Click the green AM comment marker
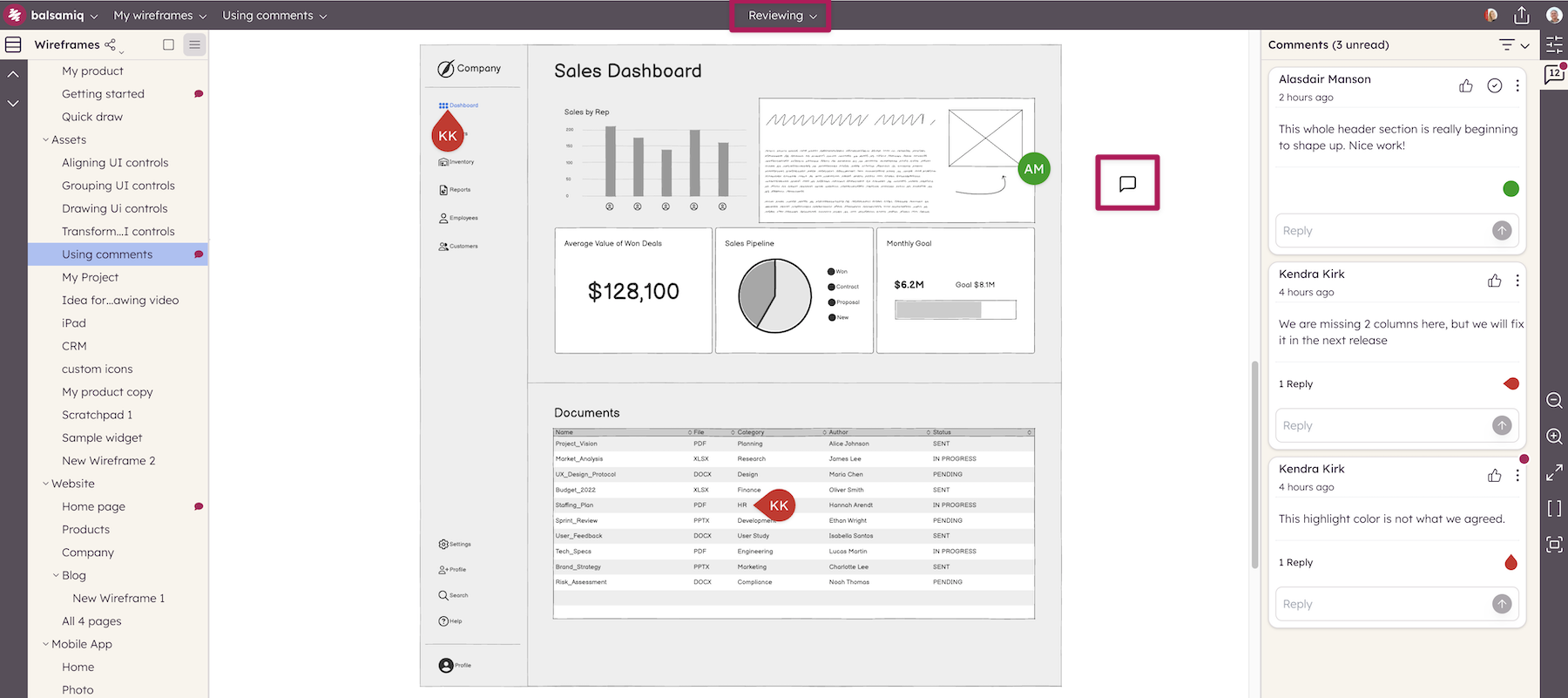The image size is (1568, 698). tap(1034, 169)
